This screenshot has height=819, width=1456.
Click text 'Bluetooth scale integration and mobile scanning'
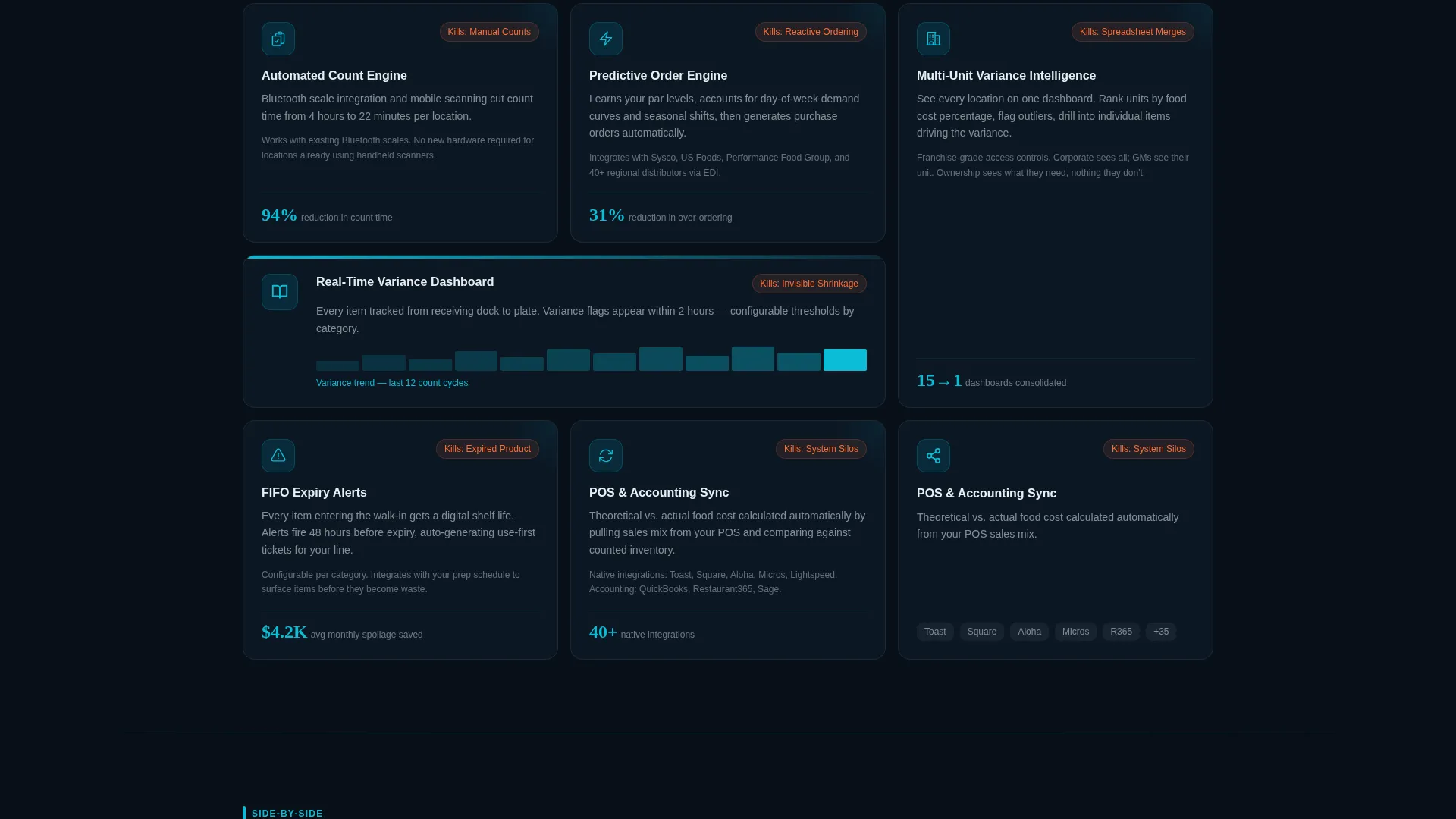pyautogui.click(x=372, y=99)
